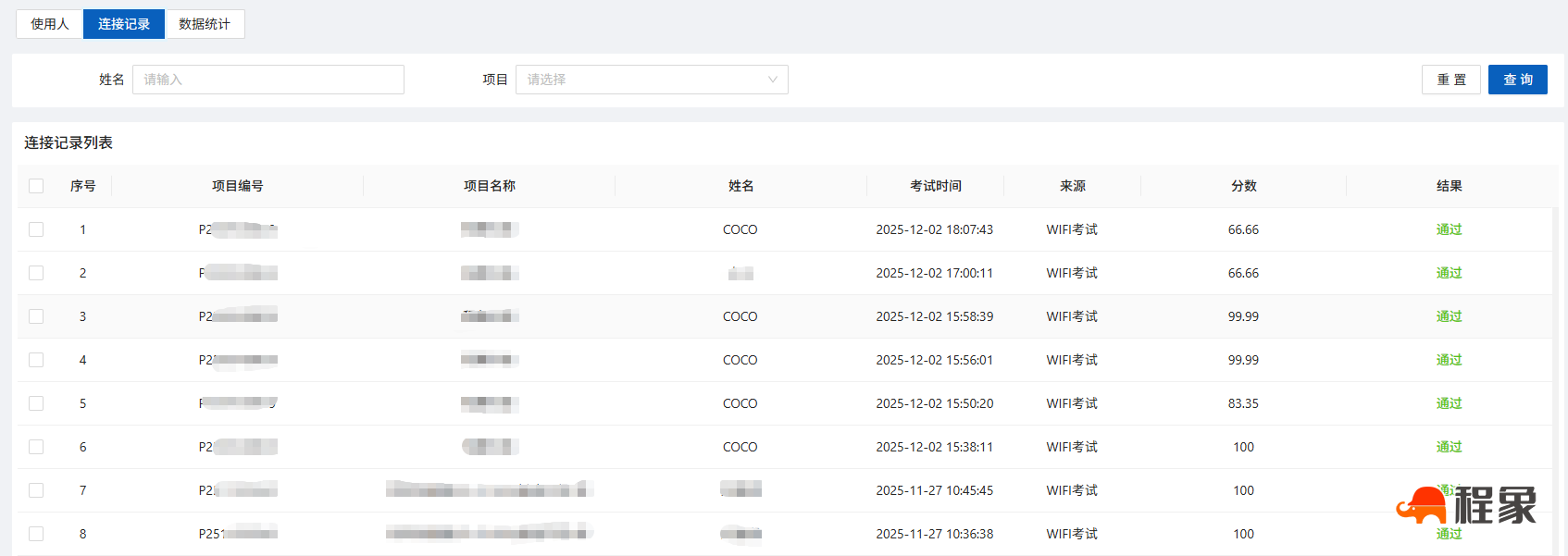Click the blue 查询 button
Viewport: 1568px width, 556px height.
pos(1517,80)
